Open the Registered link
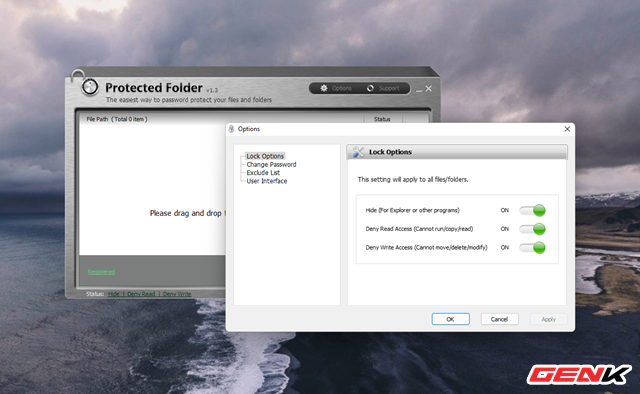This screenshot has height=394, width=640. pyautogui.click(x=101, y=272)
